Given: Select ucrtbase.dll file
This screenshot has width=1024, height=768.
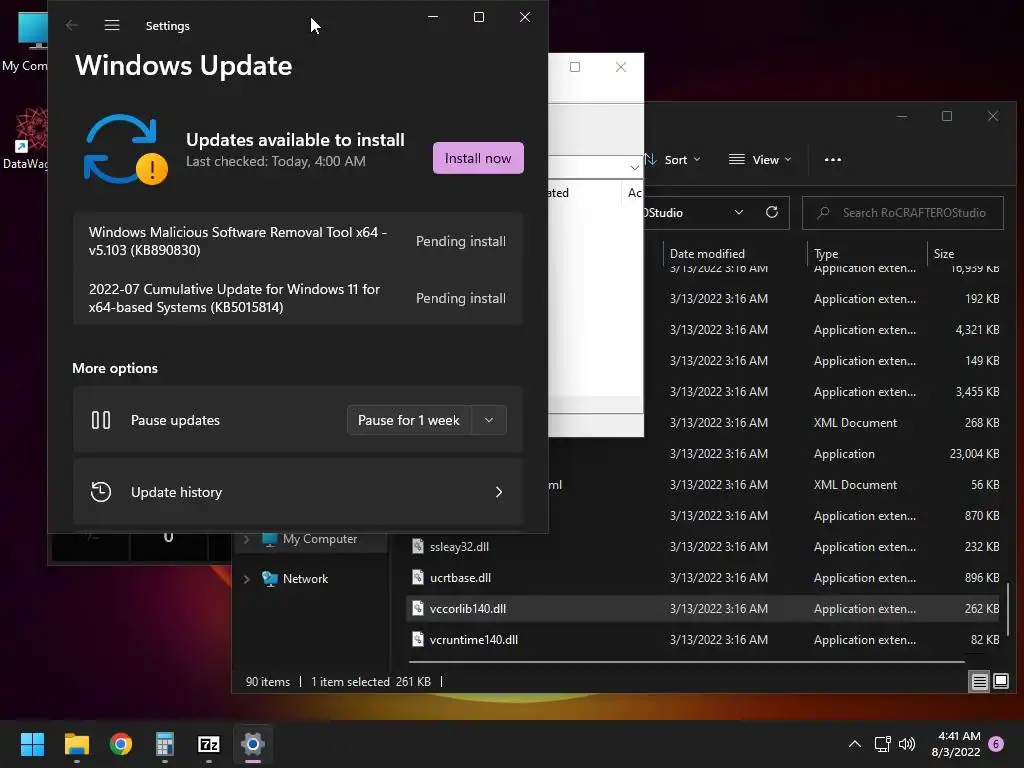Looking at the screenshot, I should point(704,577).
